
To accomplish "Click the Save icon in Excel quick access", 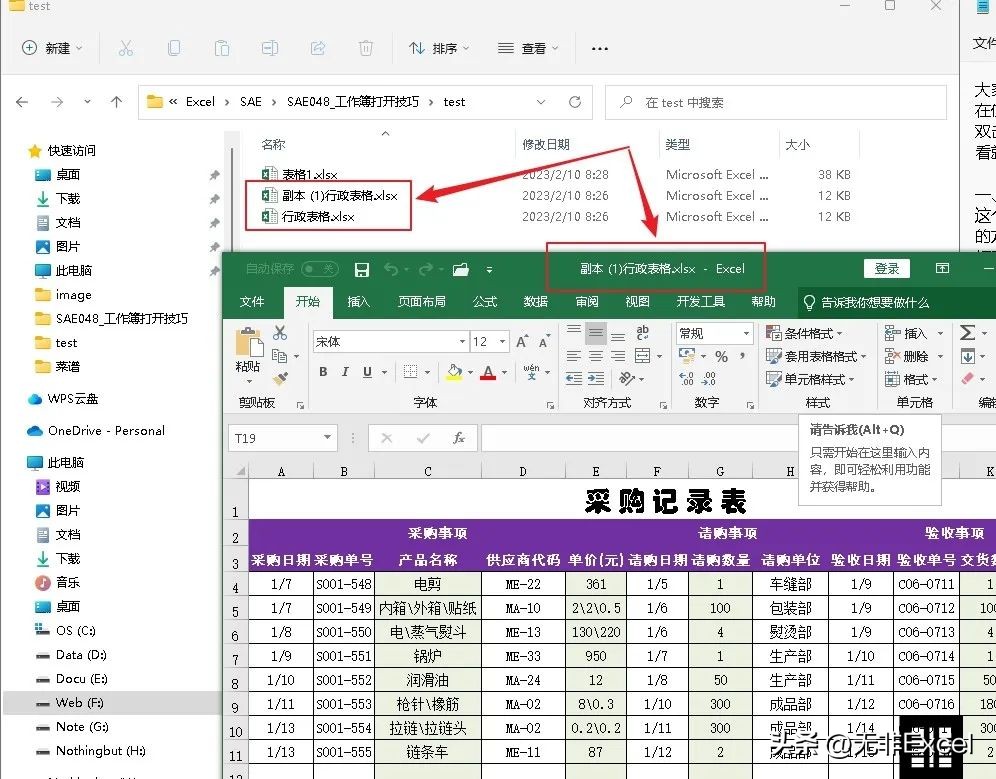I will (361, 269).
